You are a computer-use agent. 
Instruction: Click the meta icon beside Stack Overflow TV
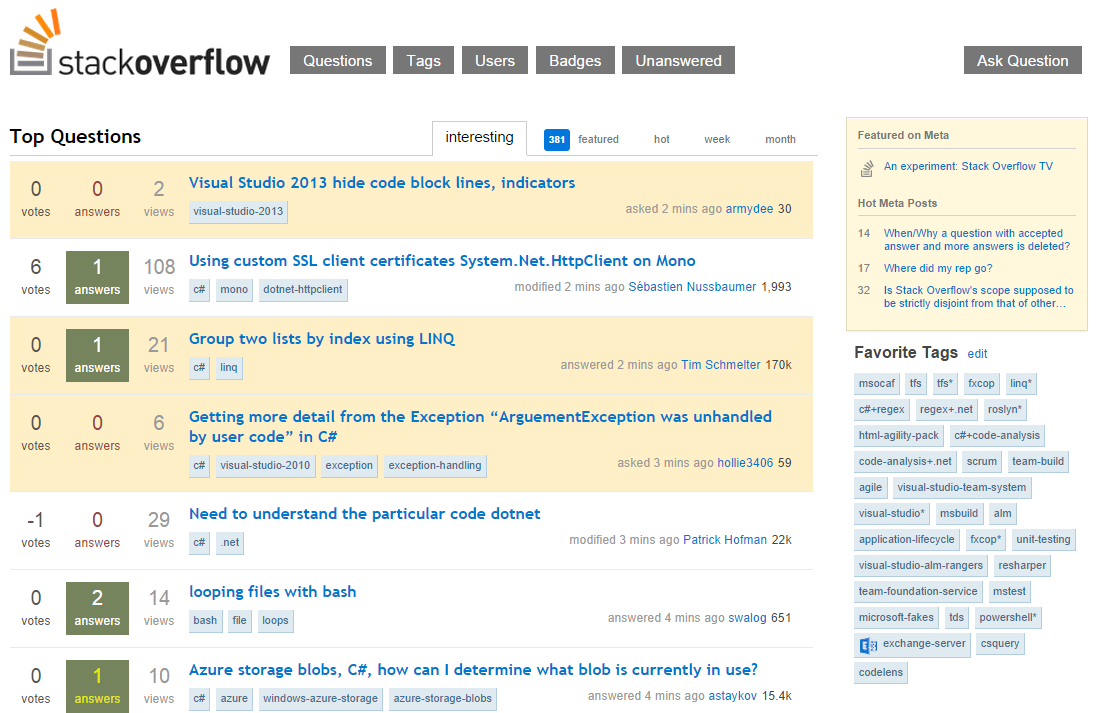click(x=867, y=168)
